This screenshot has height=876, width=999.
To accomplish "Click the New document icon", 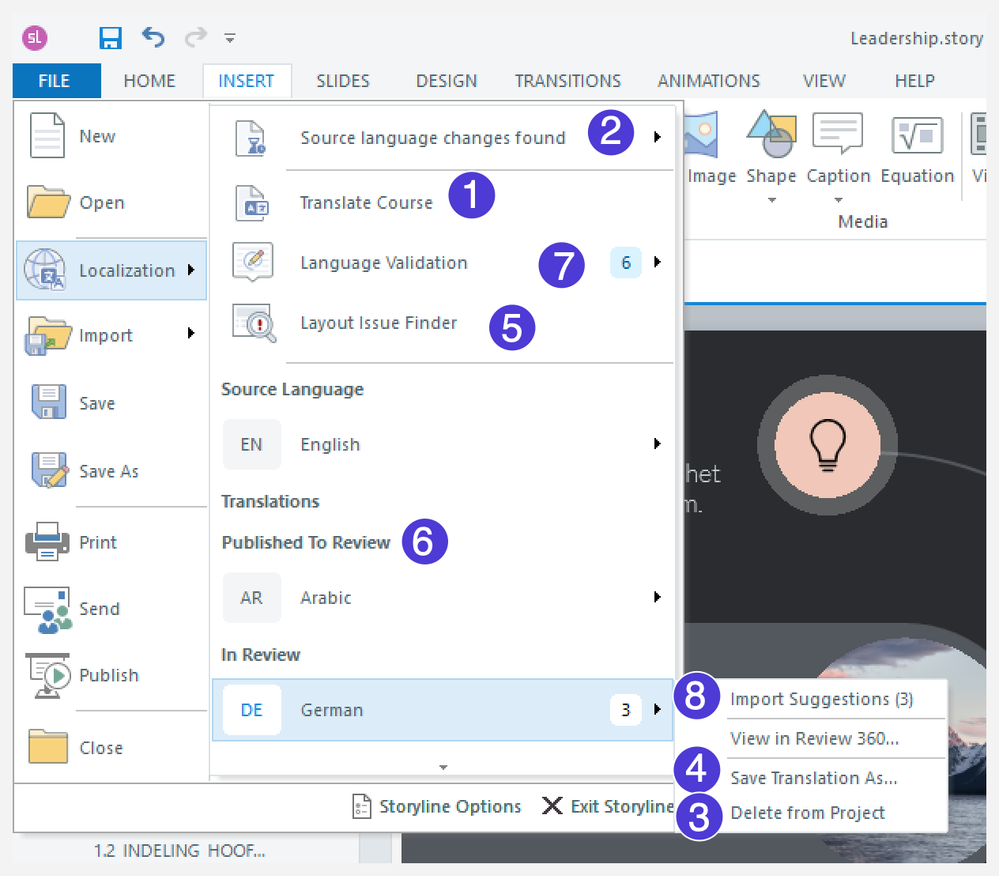I will point(47,135).
